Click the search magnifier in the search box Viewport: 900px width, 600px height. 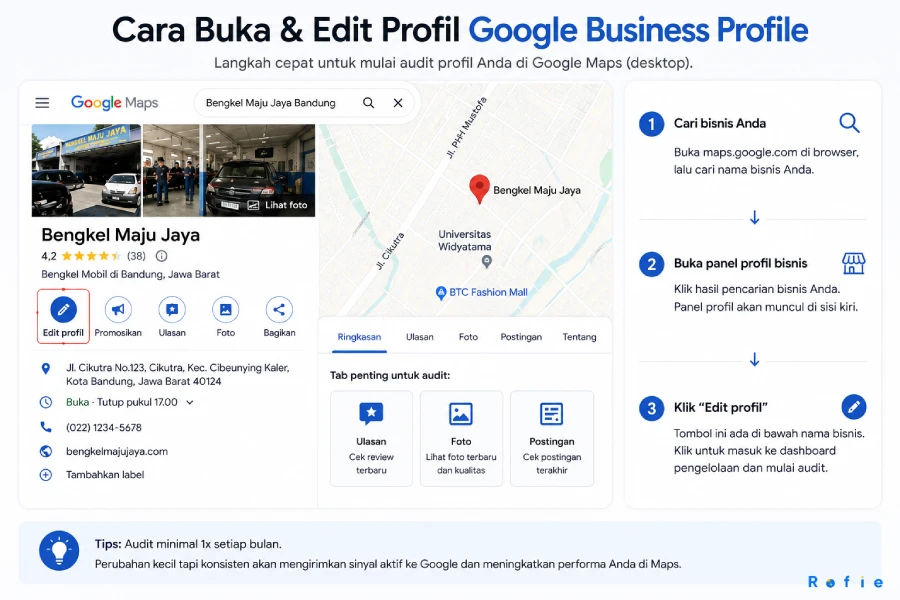coord(368,103)
